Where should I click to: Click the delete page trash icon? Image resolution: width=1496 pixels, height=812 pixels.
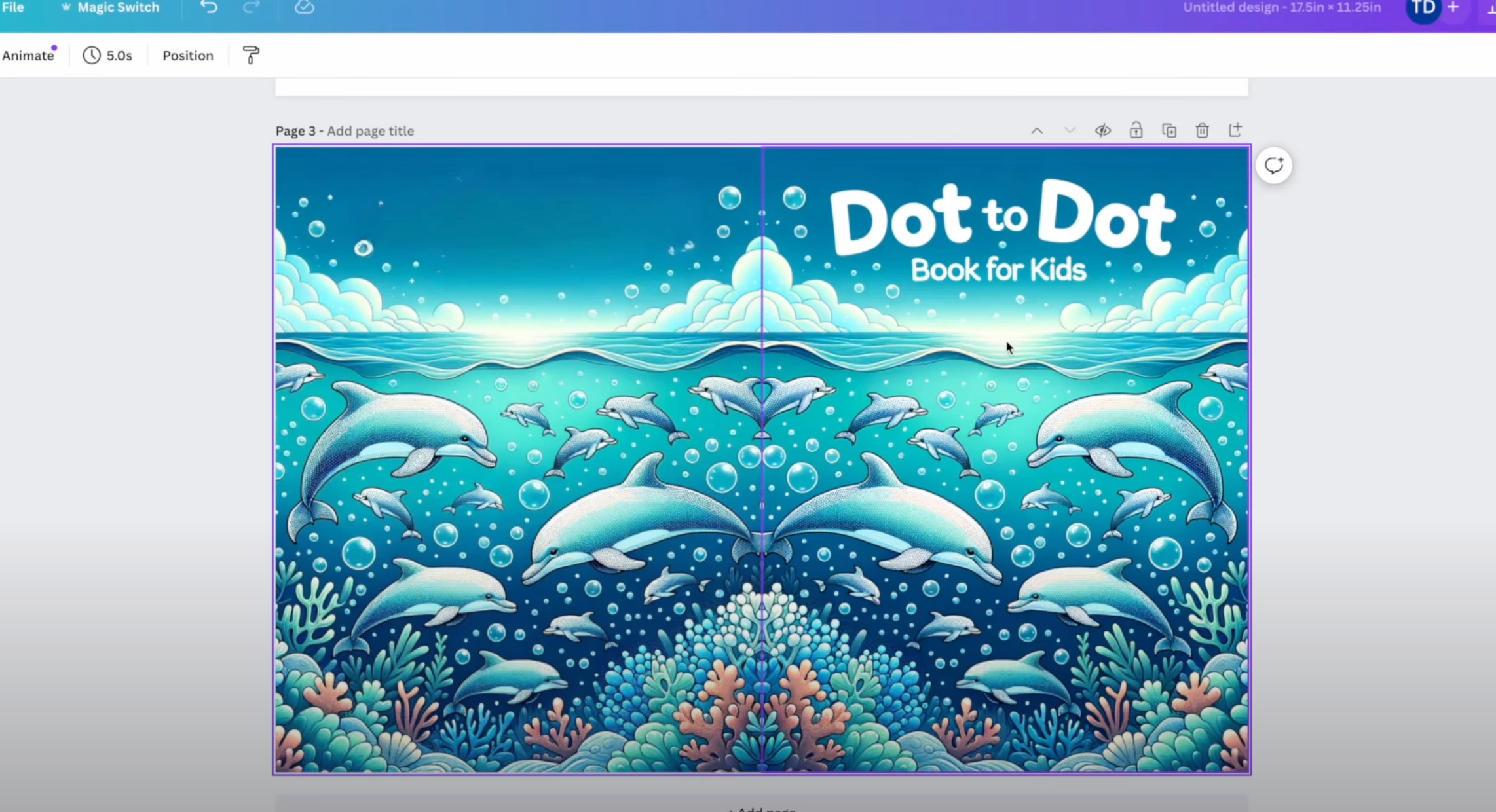tap(1201, 130)
